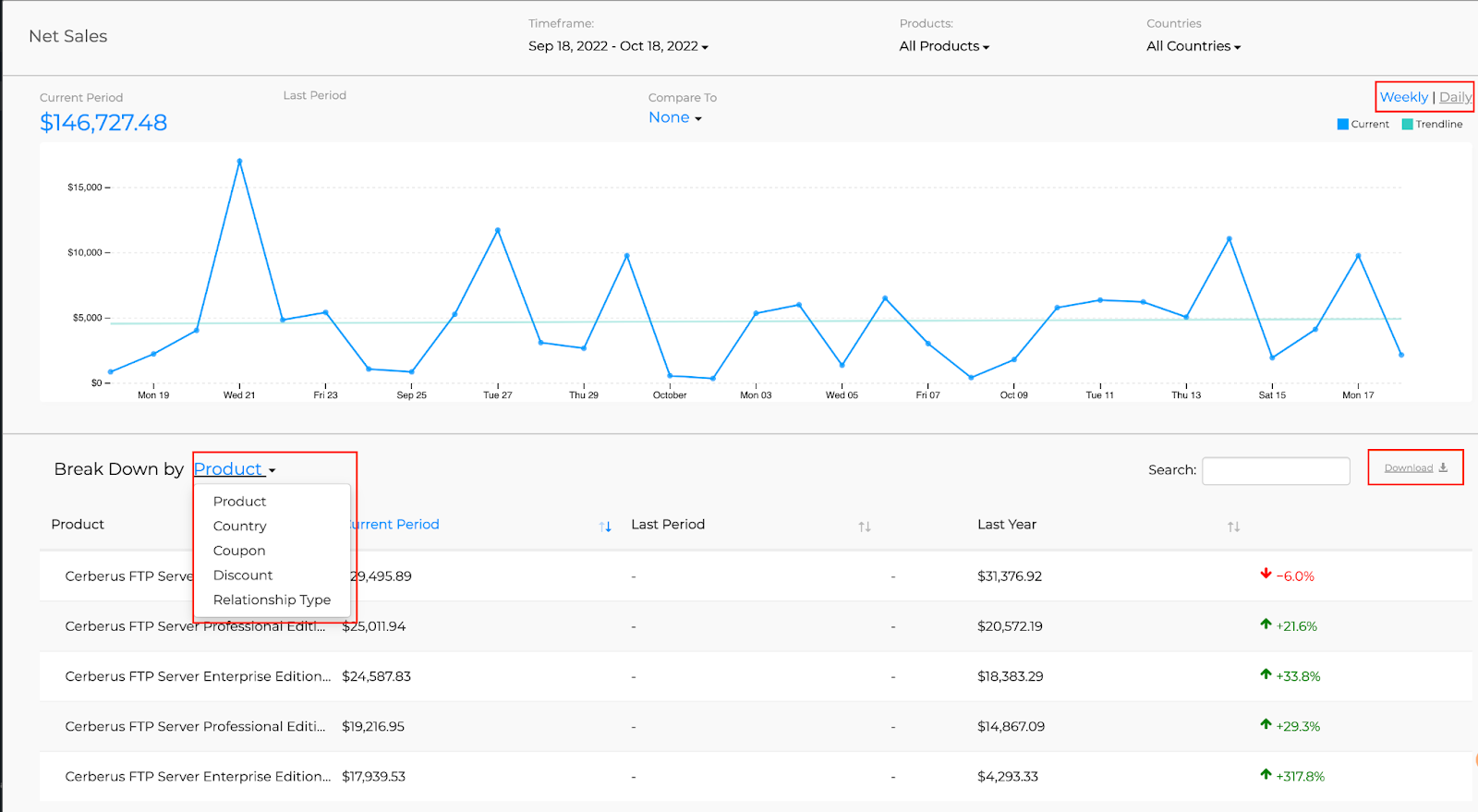Select the $24,587.83 Enterprise Edition row
The height and width of the screenshot is (812, 1478).
[756, 676]
